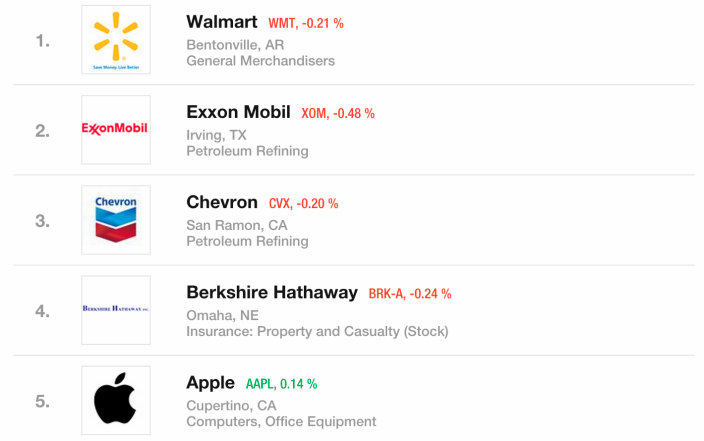Click the Chevron logo image
This screenshot has height=441, width=704.
click(116, 219)
